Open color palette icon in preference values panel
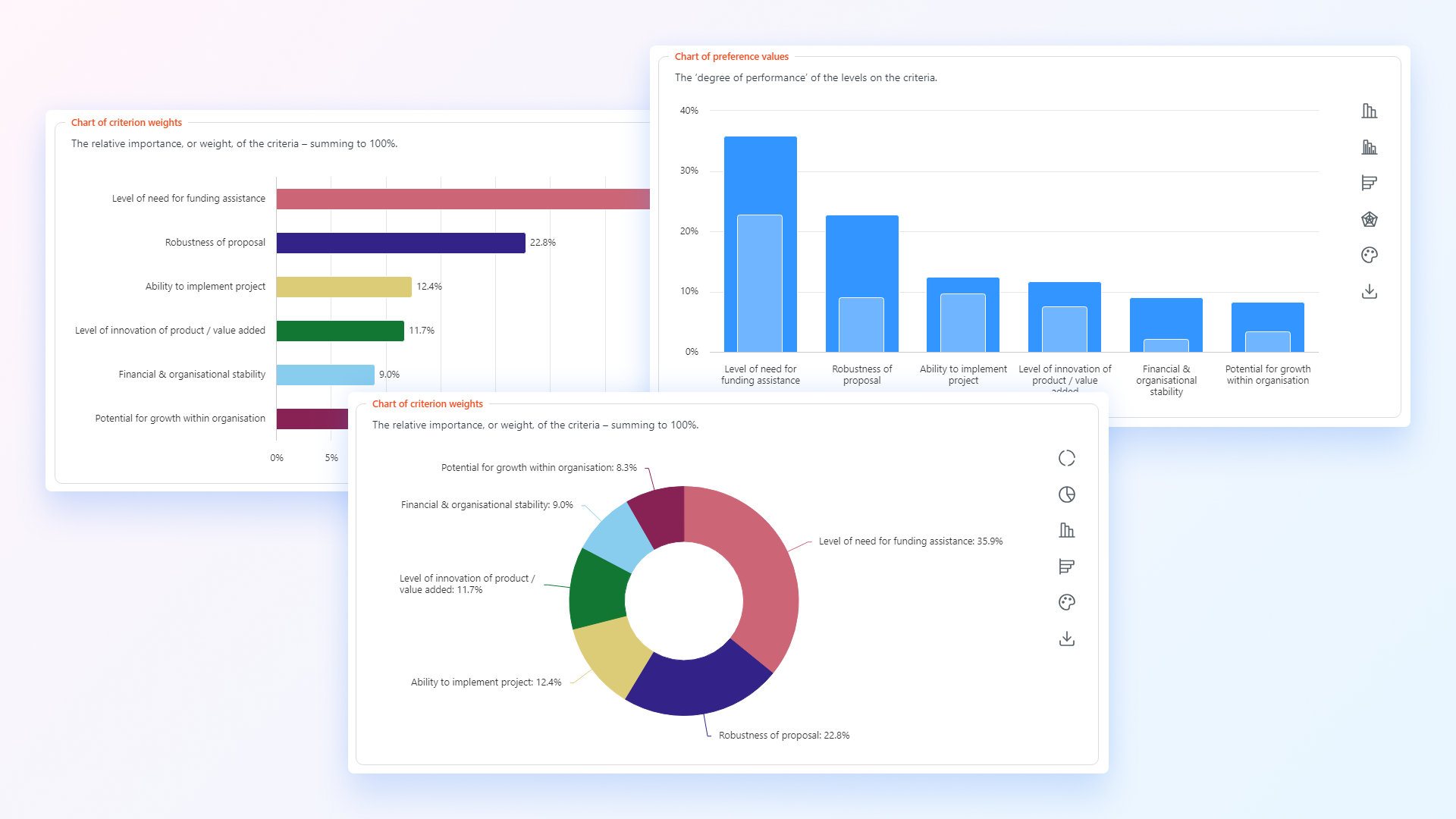This screenshot has height=819, width=1456. [1369, 255]
